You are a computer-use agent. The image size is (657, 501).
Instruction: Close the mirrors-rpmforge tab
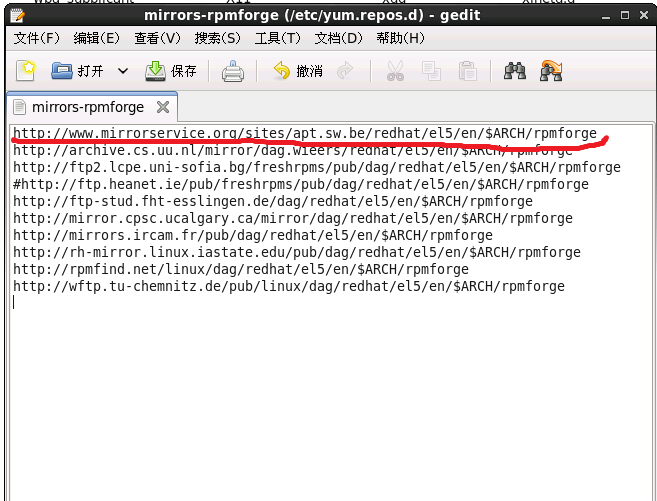pos(163,107)
